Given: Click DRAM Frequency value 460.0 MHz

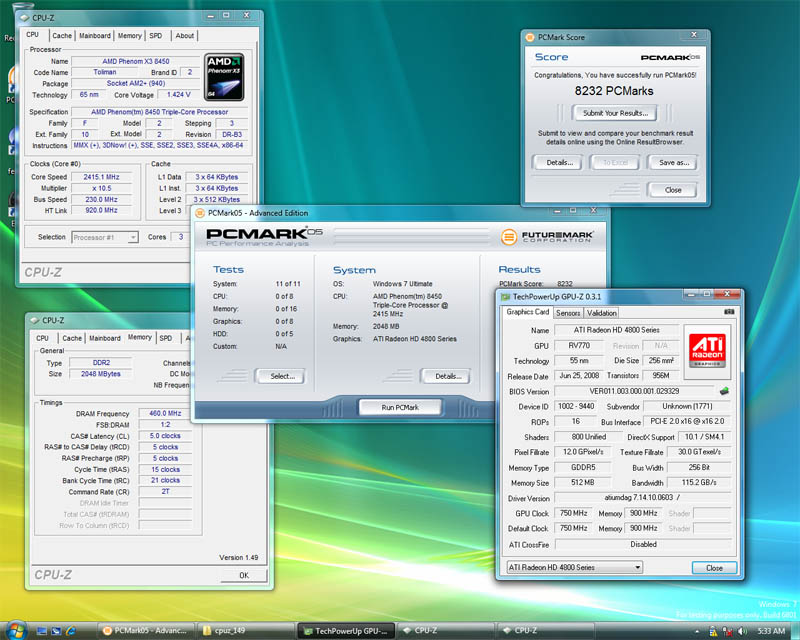Looking at the screenshot, I should [165, 413].
